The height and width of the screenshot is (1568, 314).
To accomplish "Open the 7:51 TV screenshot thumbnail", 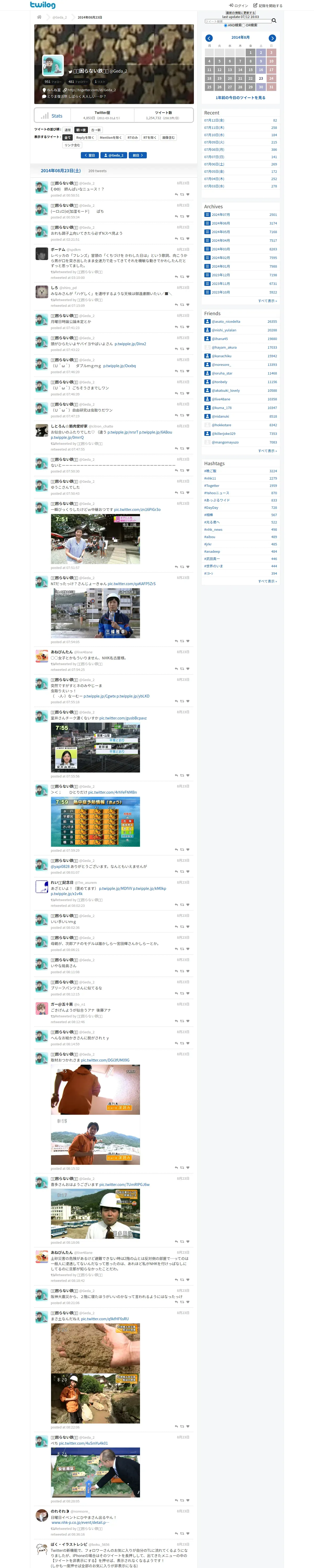I will [x=95, y=539].
